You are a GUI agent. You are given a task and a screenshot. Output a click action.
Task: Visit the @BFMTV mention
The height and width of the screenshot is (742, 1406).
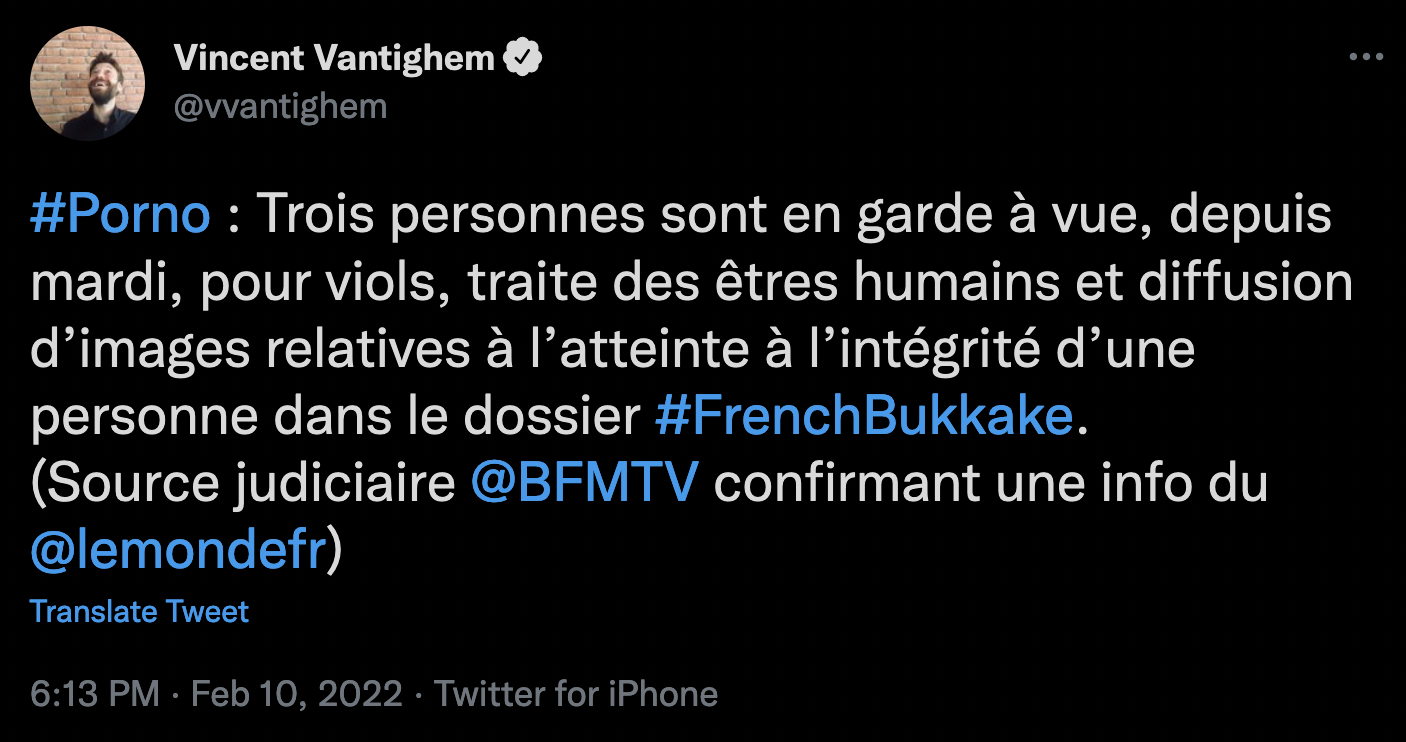tap(584, 484)
